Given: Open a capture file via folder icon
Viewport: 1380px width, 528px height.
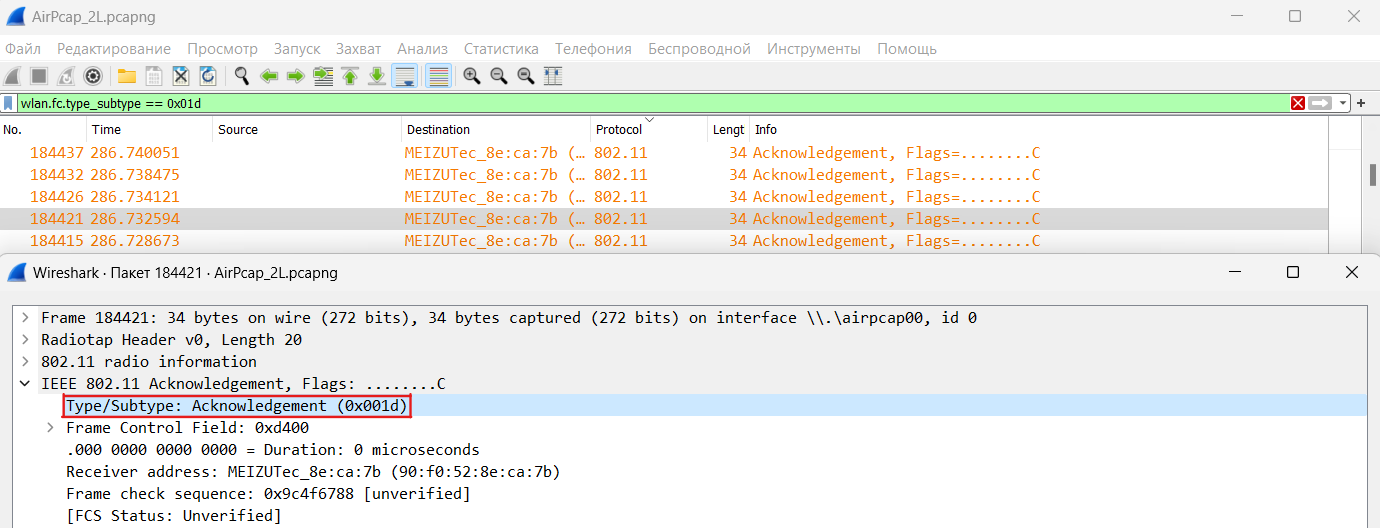Looking at the screenshot, I should 127,76.
